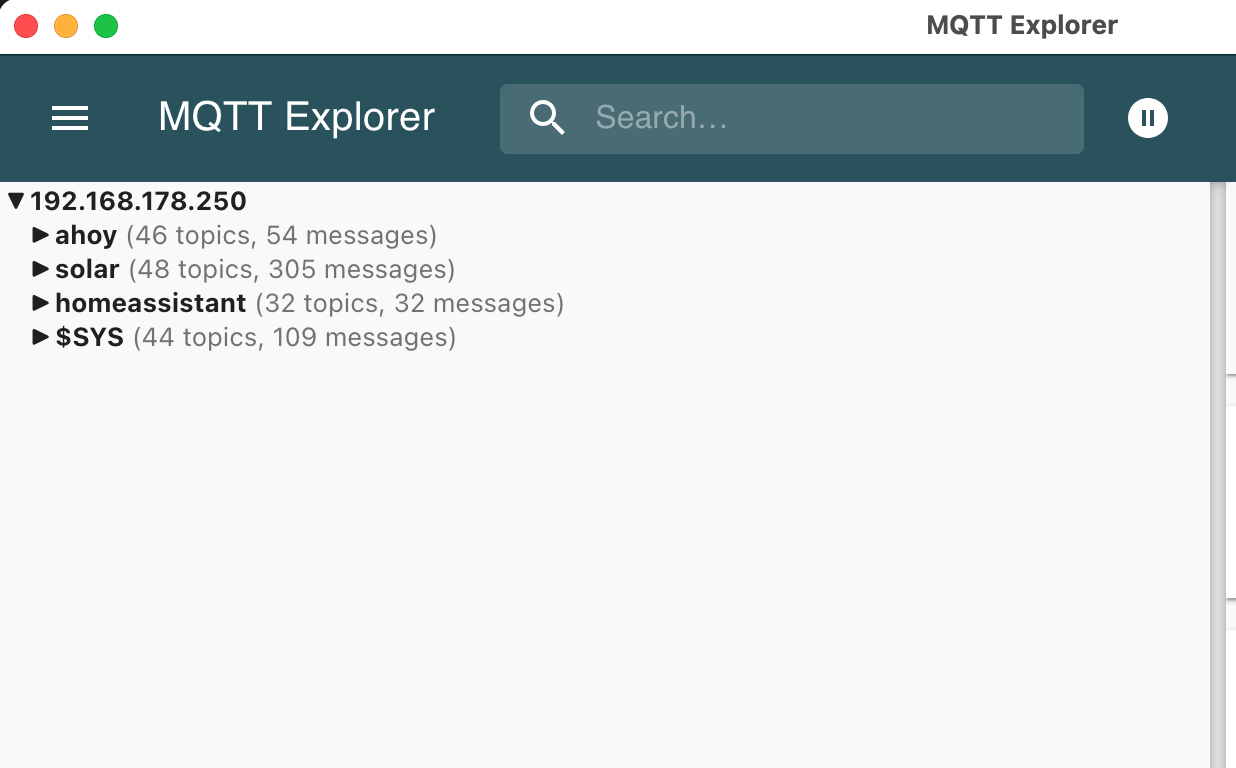
Task: Click the MQTT Explorer app title
Action: point(295,117)
